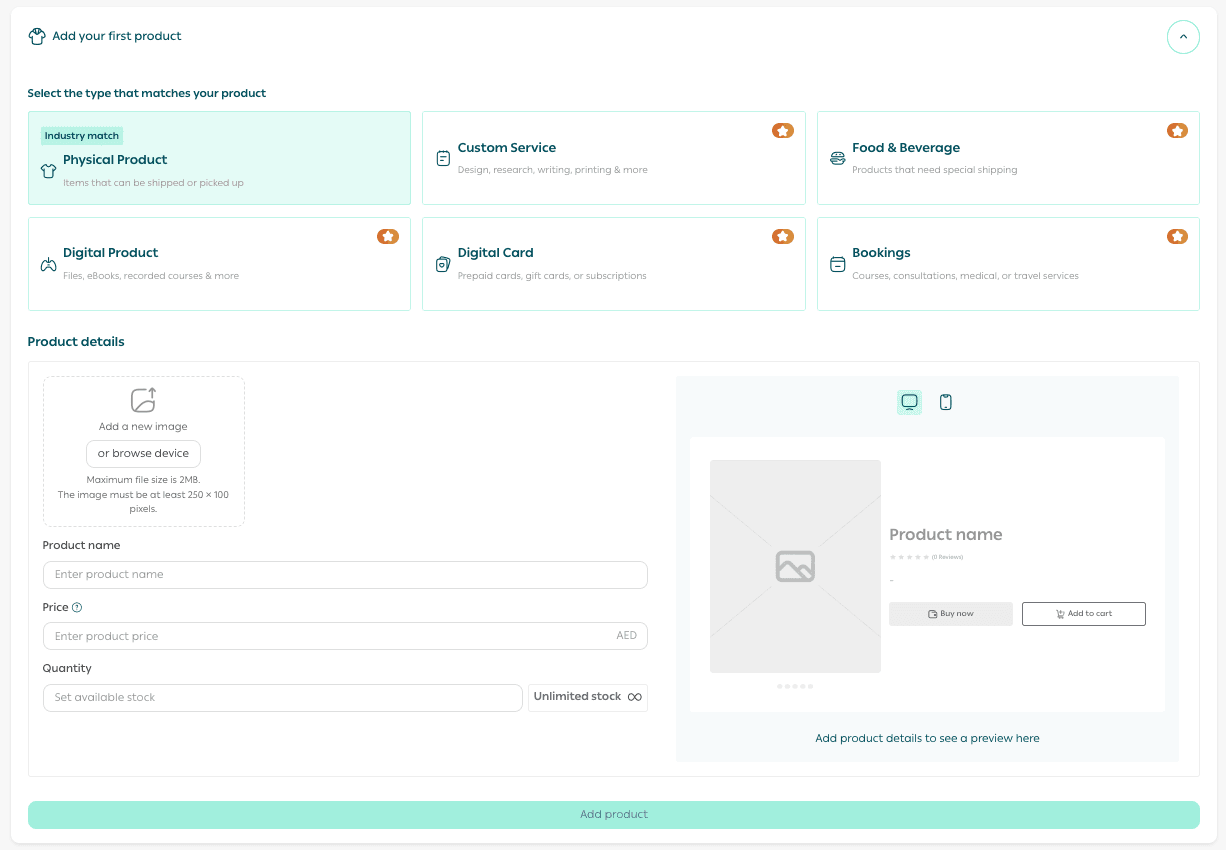Collapse the Add your first product section
1226x850 pixels.
(1183, 37)
